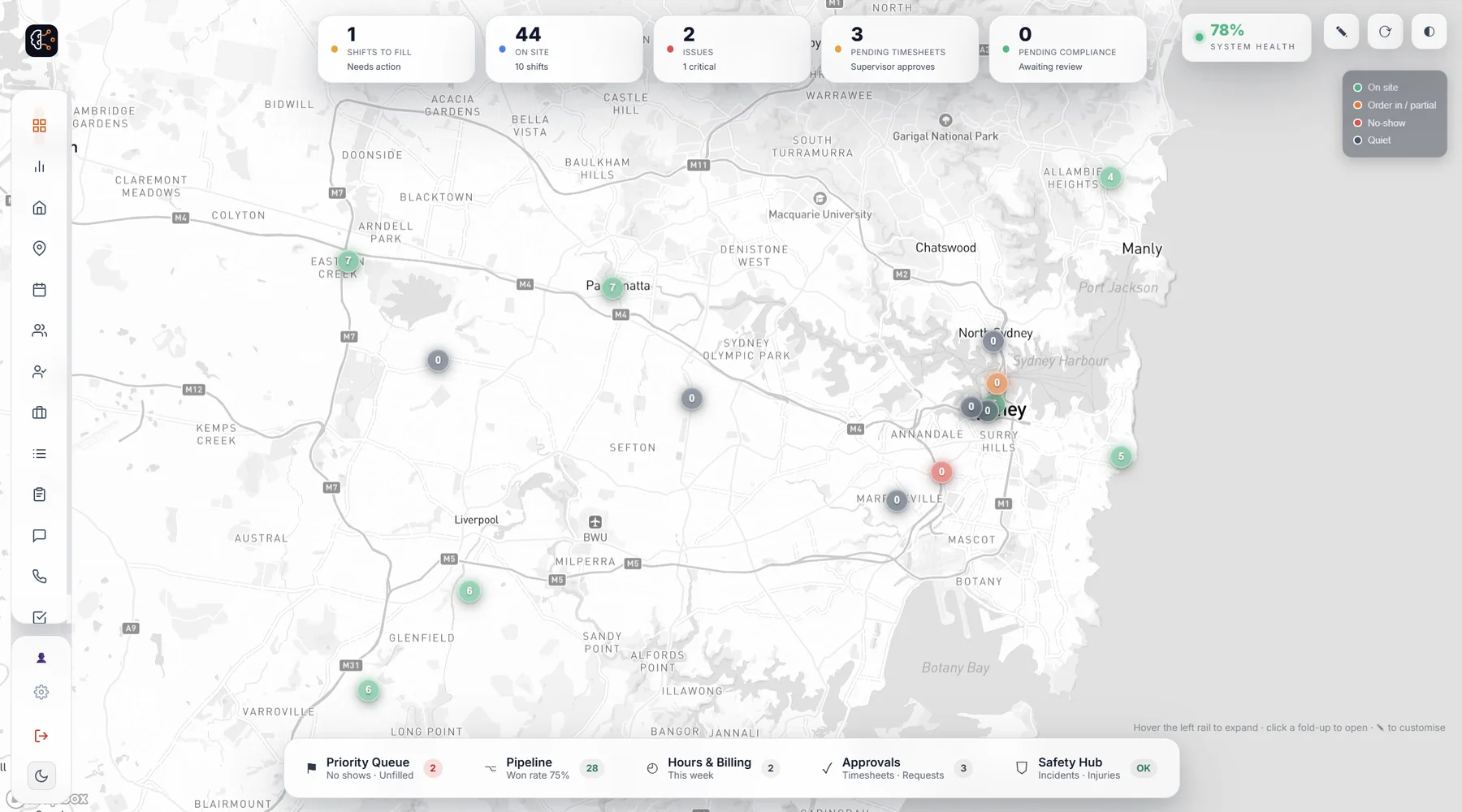Select the grey marker 0 at Marrickville
1462x812 pixels.
(897, 500)
